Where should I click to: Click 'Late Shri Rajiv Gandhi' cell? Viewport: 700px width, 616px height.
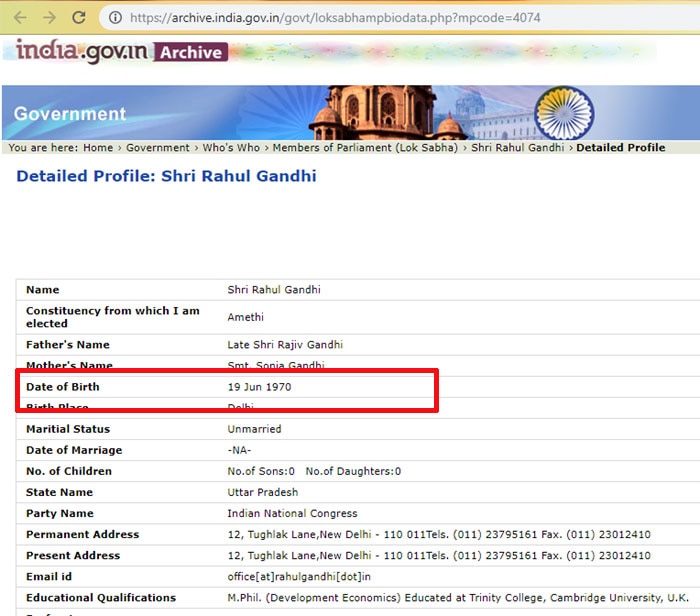[x=285, y=345]
